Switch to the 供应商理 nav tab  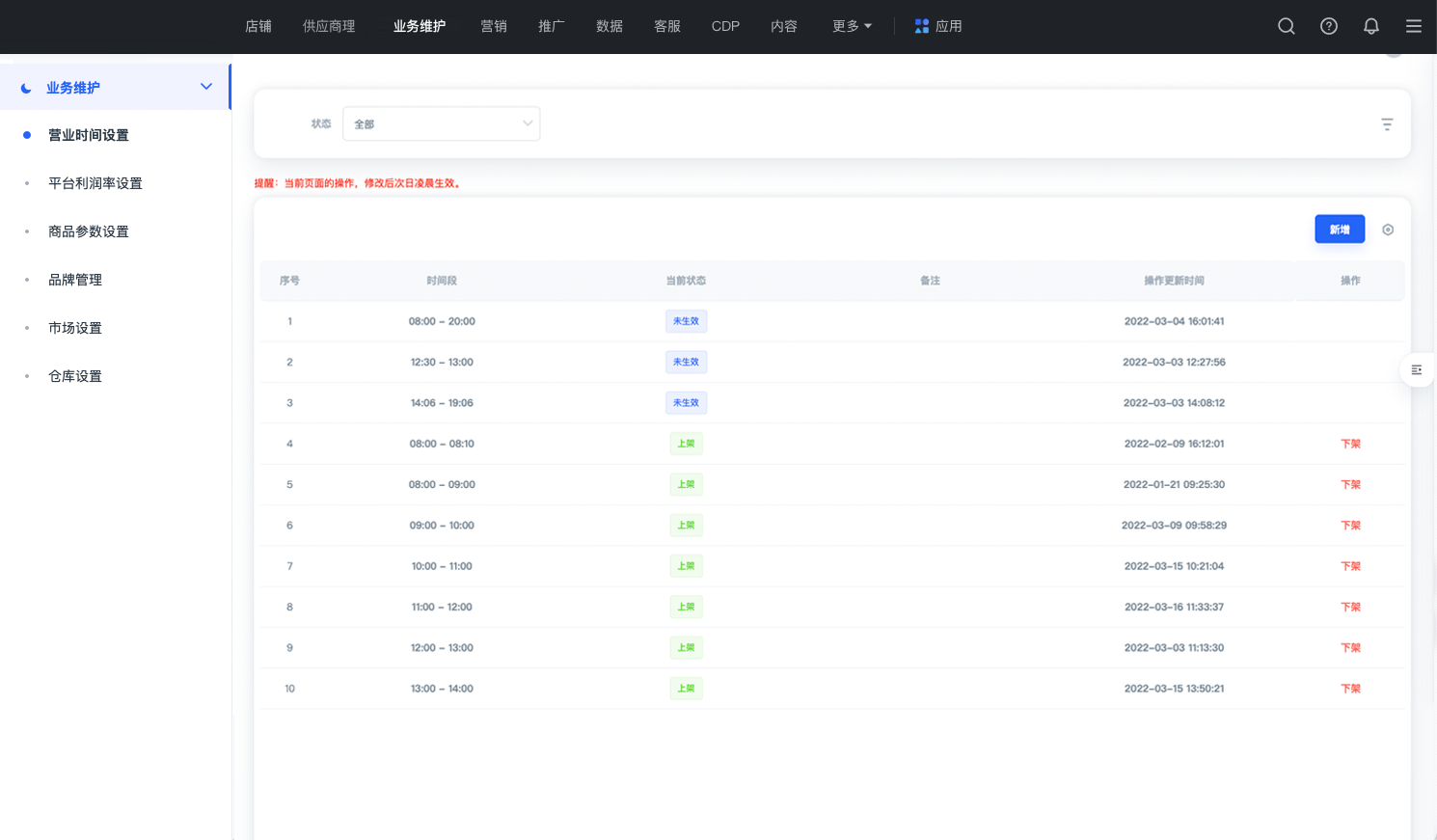click(329, 26)
